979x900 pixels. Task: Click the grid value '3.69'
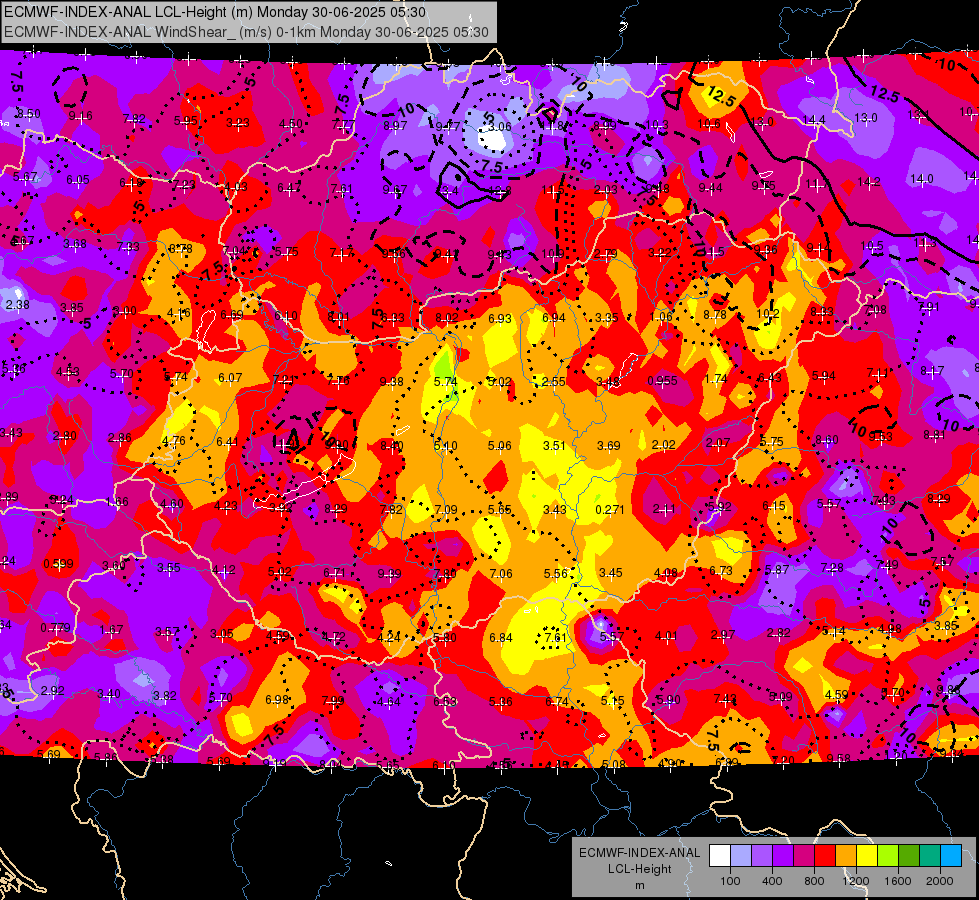tap(609, 445)
